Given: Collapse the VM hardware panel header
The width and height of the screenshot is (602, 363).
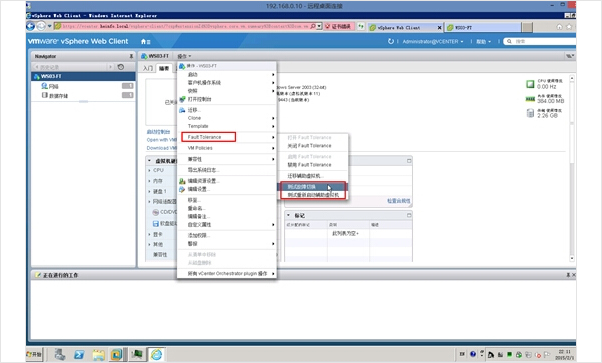Looking at the screenshot, I should [x=149, y=161].
